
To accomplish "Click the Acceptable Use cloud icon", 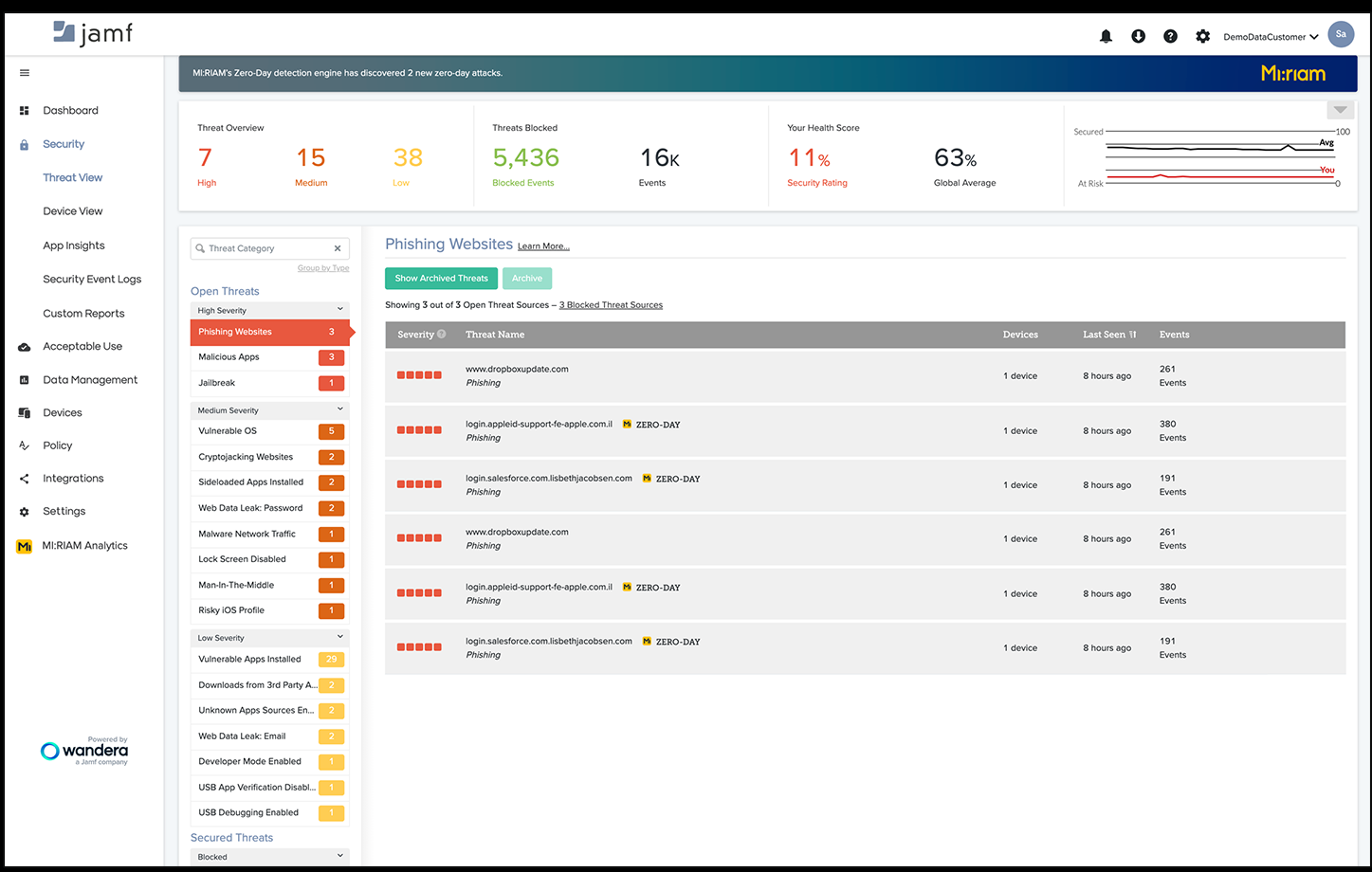I will (25, 347).
